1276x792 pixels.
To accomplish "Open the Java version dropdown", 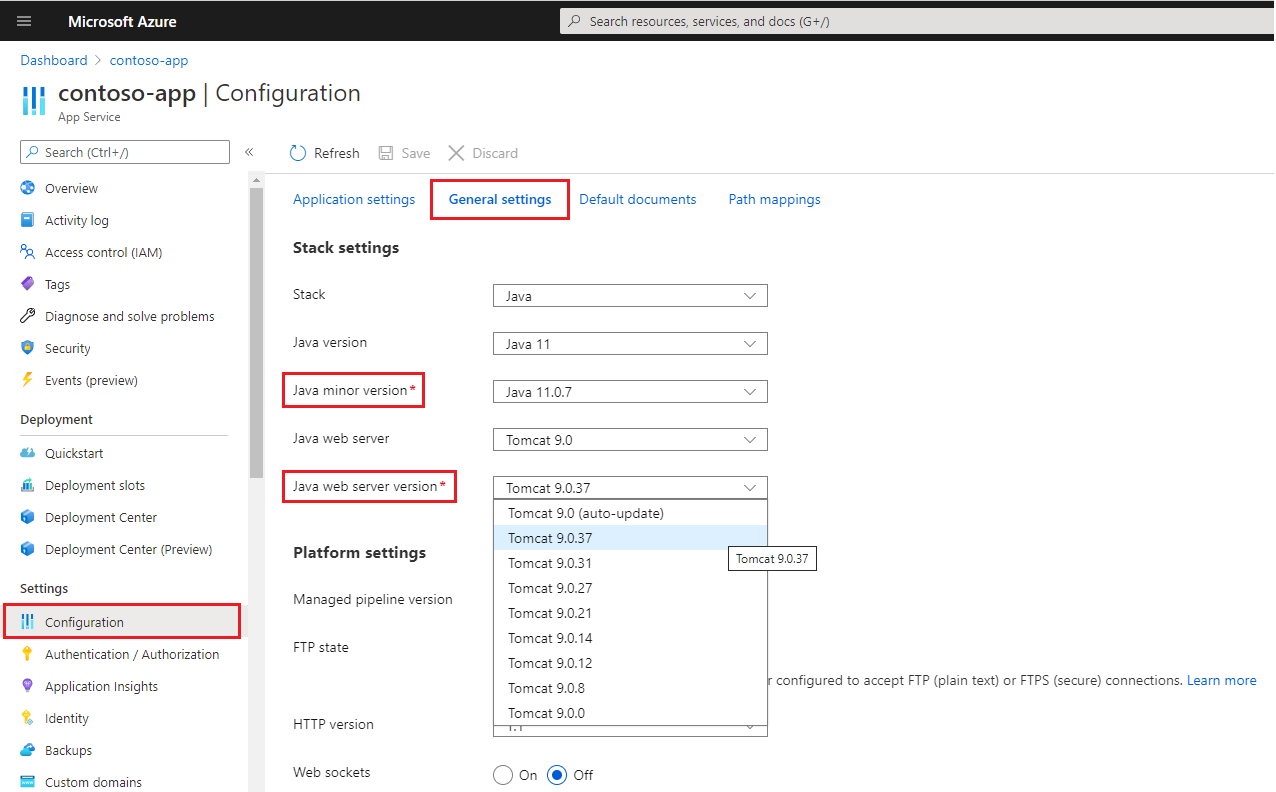I will (629, 343).
